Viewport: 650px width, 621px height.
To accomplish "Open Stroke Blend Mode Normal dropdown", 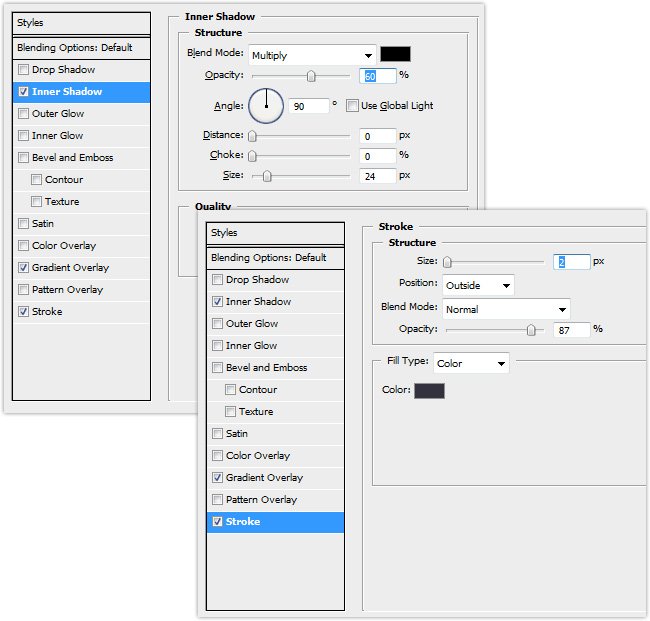I will (x=506, y=309).
